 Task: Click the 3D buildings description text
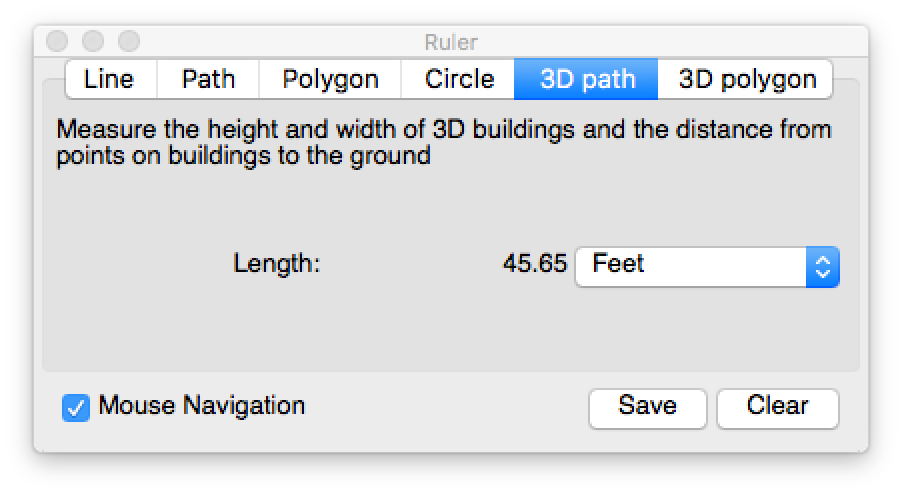pos(443,143)
